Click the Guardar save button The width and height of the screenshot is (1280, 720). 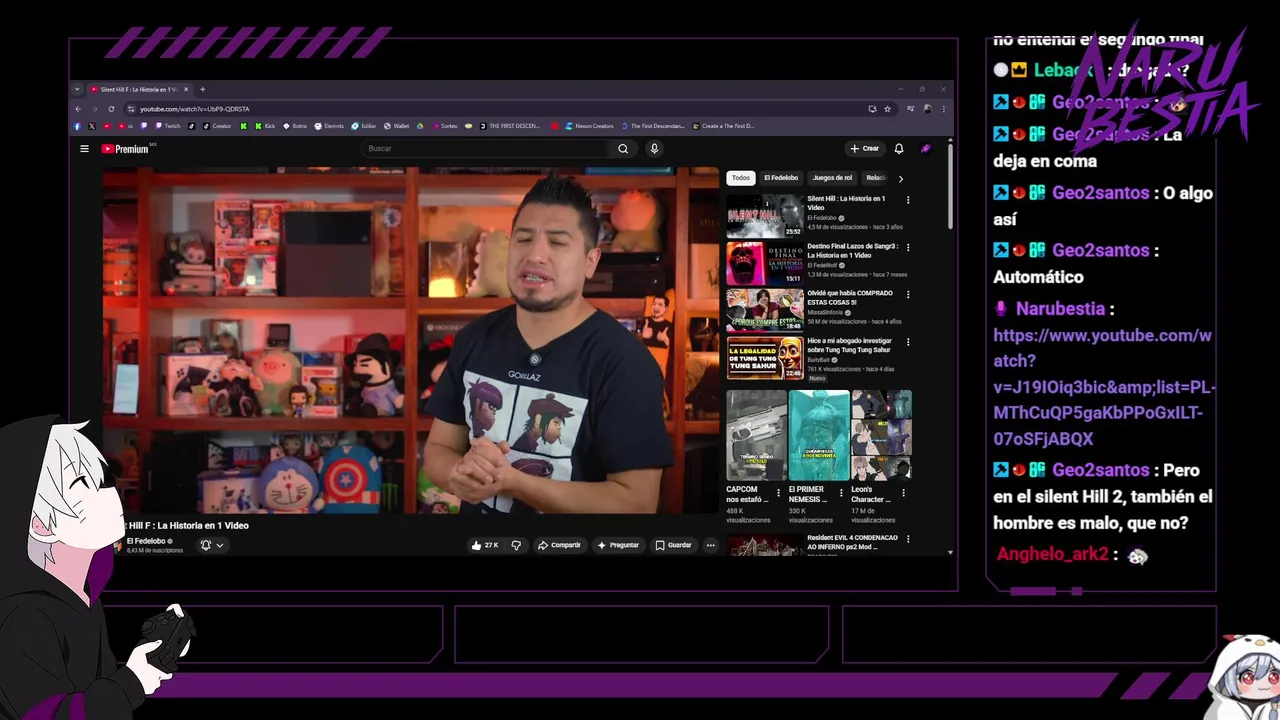673,545
